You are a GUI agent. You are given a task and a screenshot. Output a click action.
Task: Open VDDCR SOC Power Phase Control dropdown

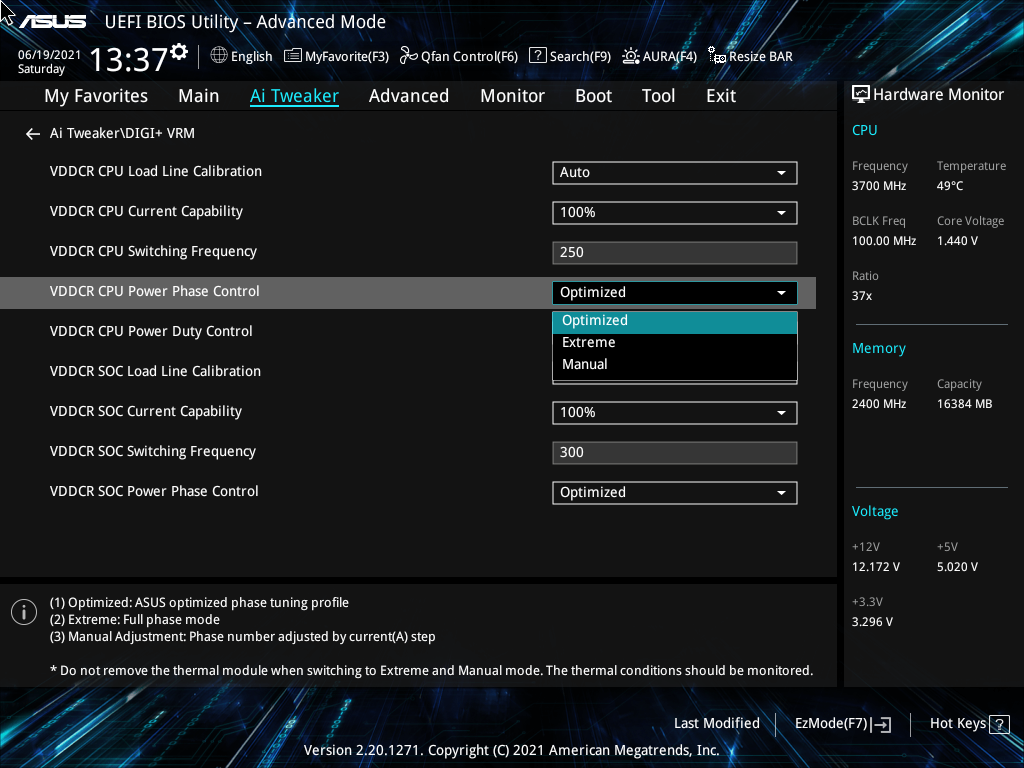[x=674, y=492]
